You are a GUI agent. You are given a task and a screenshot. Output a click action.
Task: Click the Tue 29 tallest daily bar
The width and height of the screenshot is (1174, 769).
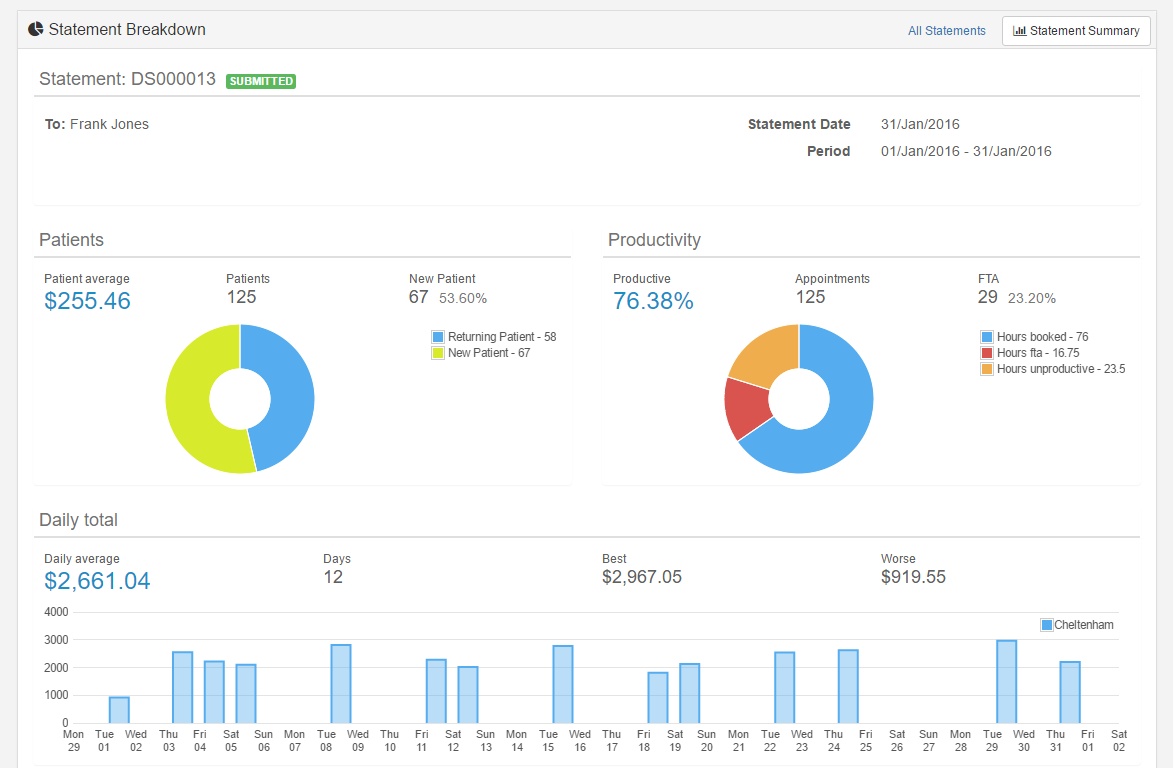click(x=1006, y=681)
